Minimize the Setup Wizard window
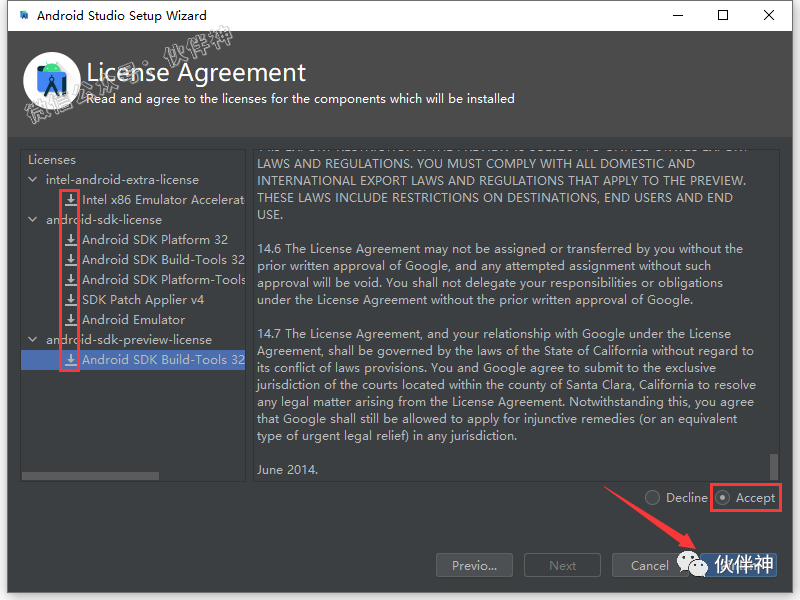The image size is (800, 600). click(678, 15)
